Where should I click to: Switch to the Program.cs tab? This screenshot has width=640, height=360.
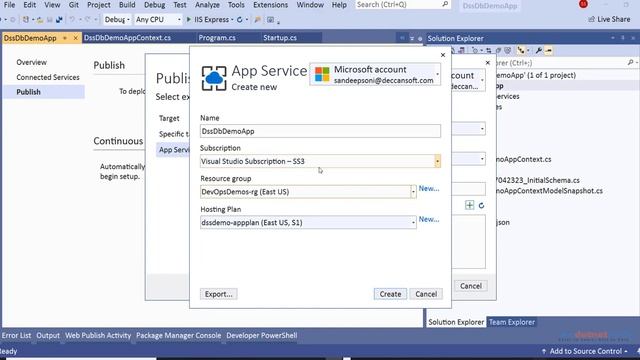[217, 38]
